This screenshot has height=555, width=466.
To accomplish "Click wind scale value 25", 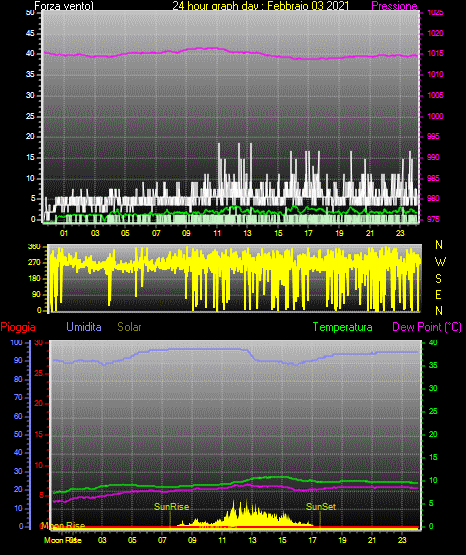I will point(30,116).
